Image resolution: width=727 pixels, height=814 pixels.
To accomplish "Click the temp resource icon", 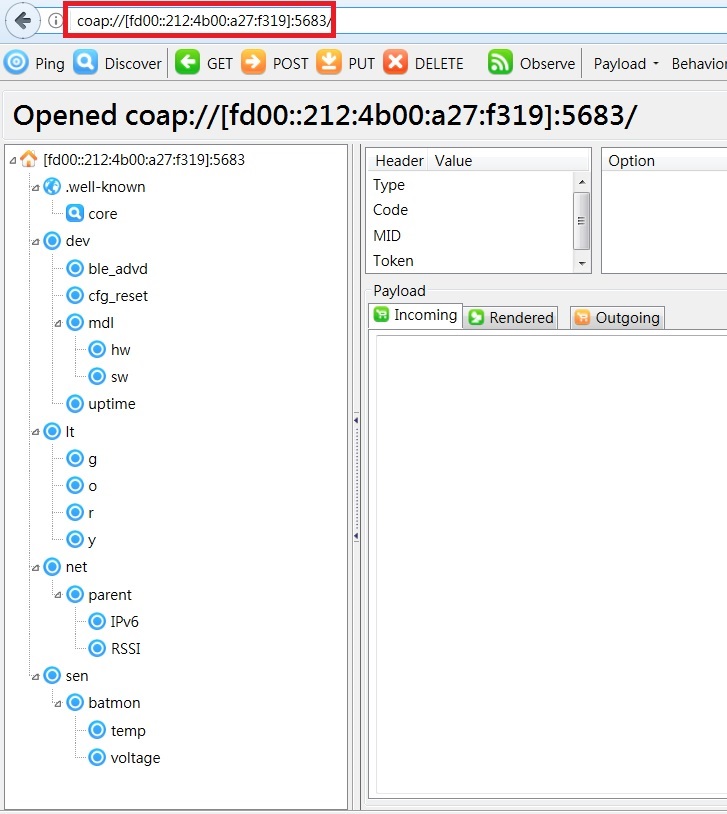I will click(x=97, y=730).
